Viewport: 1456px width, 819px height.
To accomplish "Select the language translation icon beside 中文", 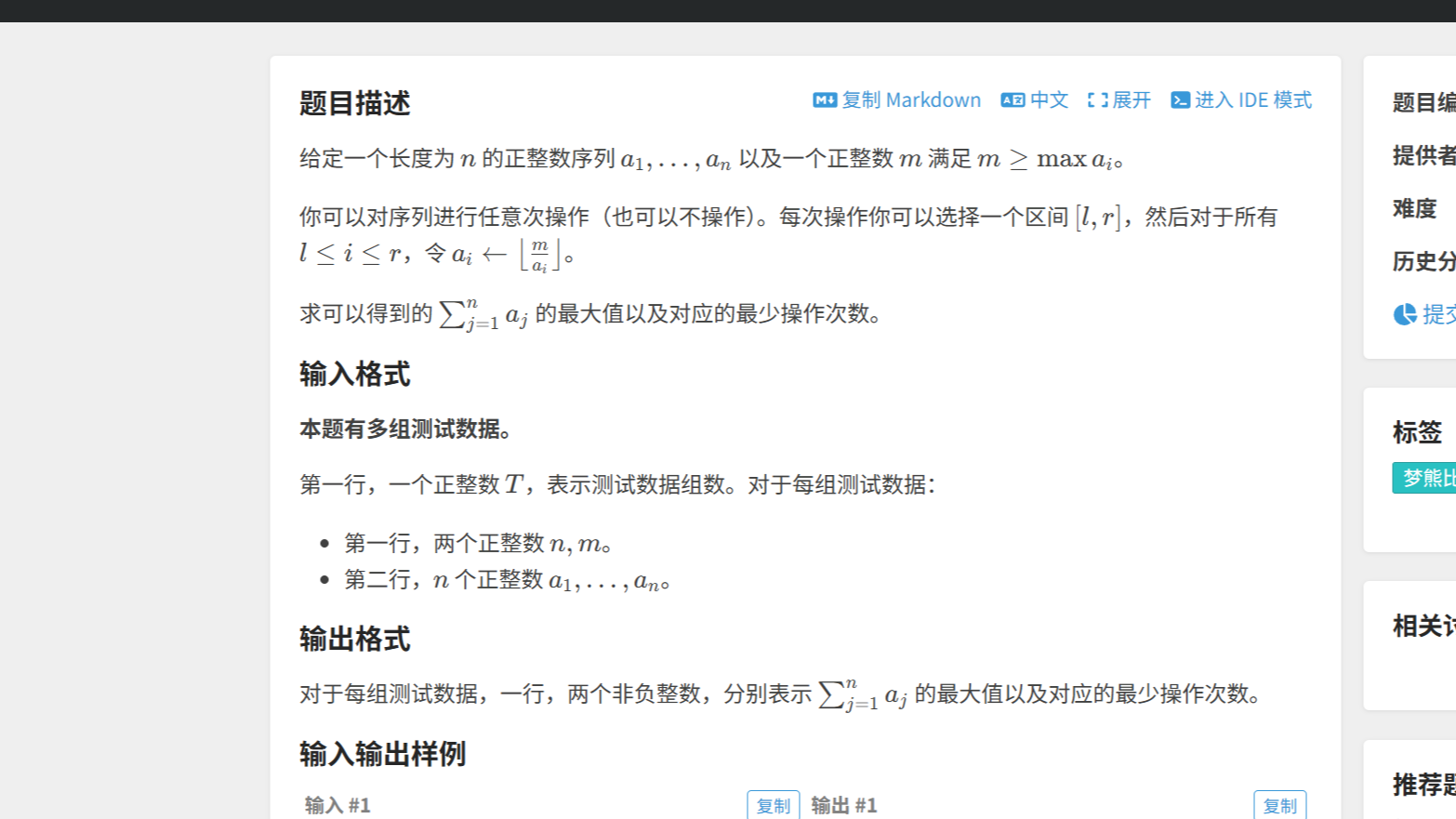I will (x=1012, y=99).
